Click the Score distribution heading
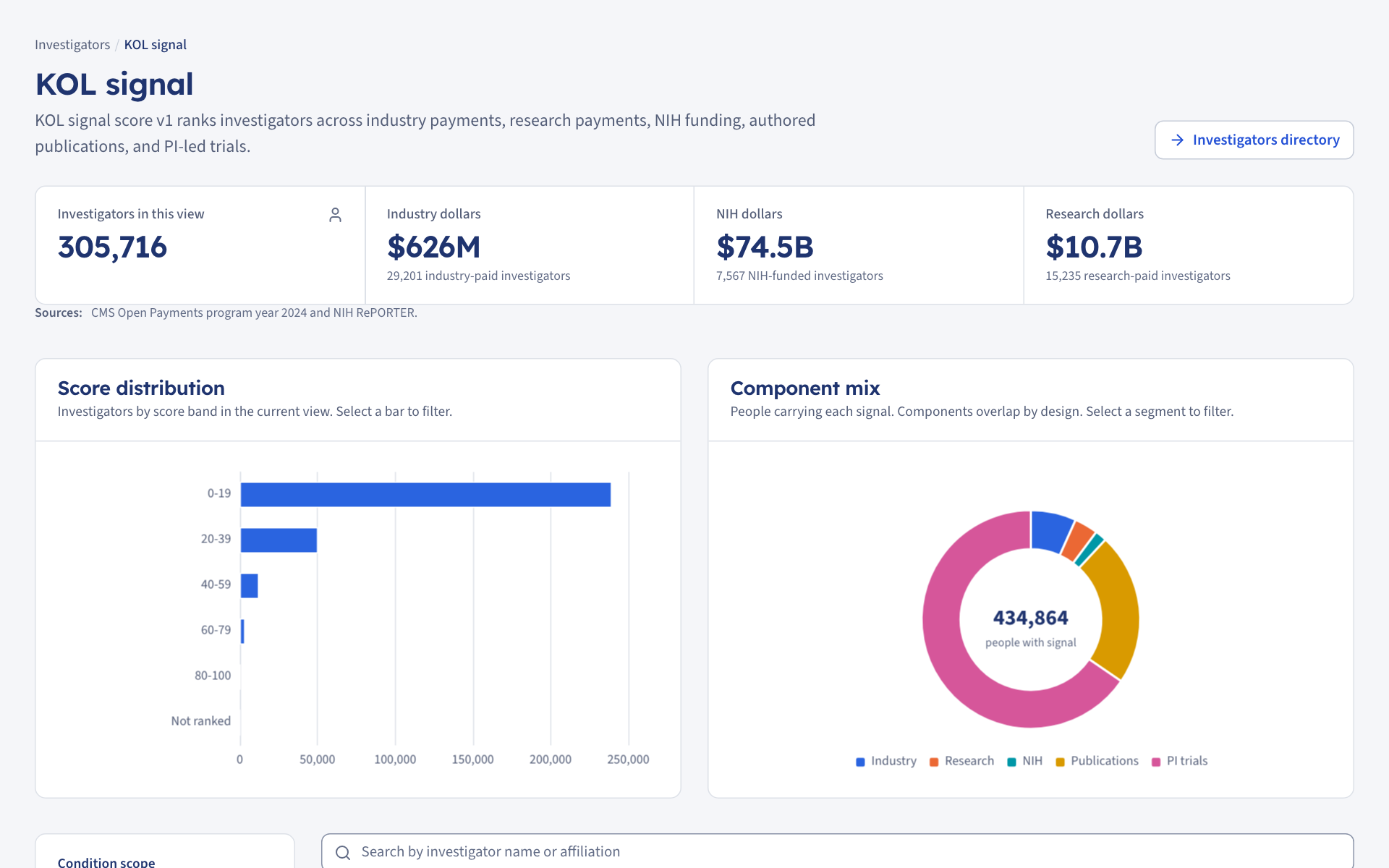The height and width of the screenshot is (868, 1389). (141, 388)
